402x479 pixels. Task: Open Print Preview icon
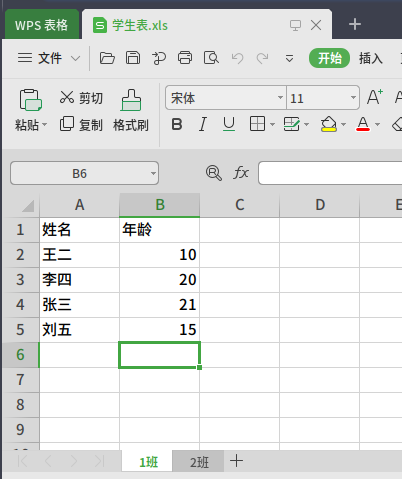(x=211, y=58)
